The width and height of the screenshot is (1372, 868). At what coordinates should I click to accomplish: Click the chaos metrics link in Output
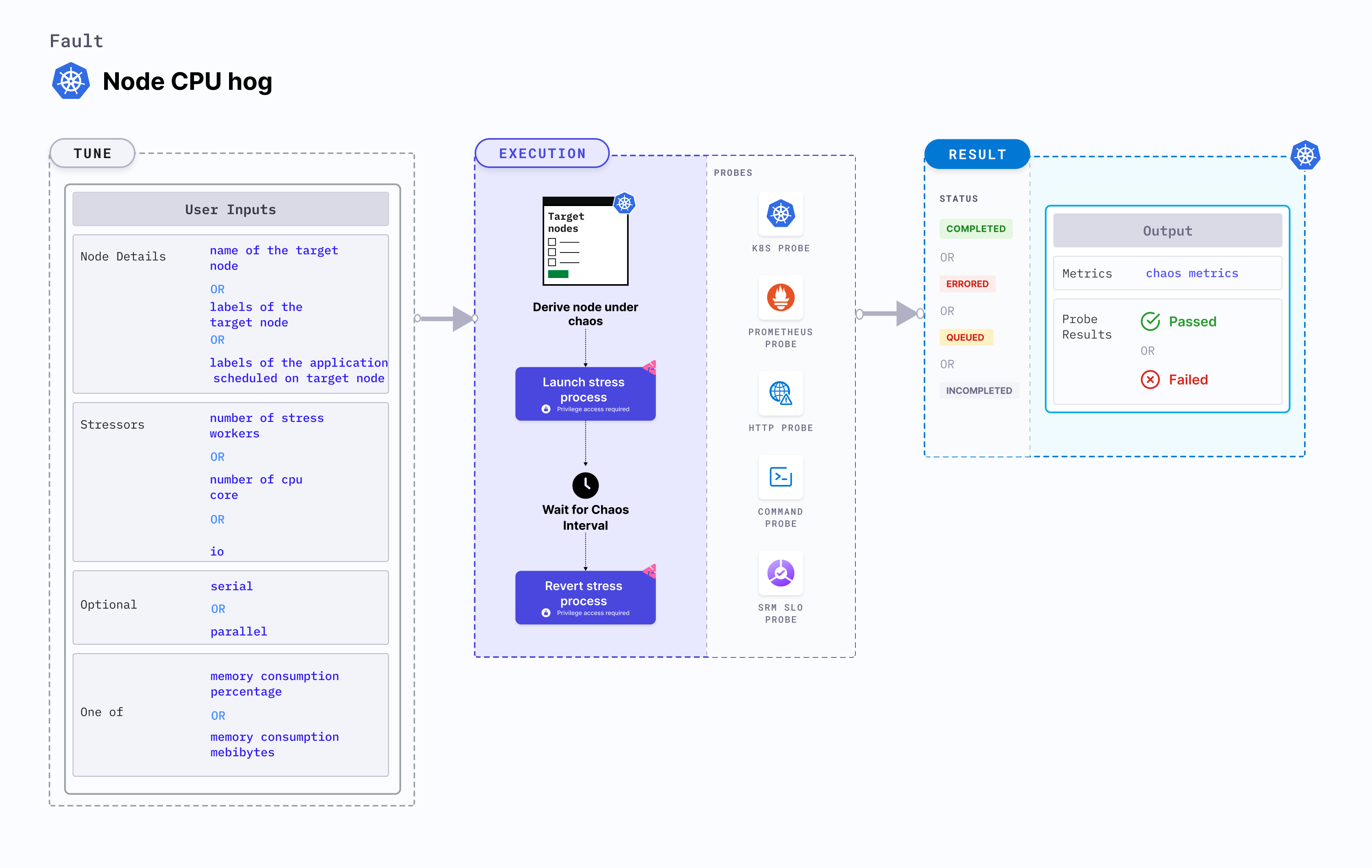(1192, 273)
